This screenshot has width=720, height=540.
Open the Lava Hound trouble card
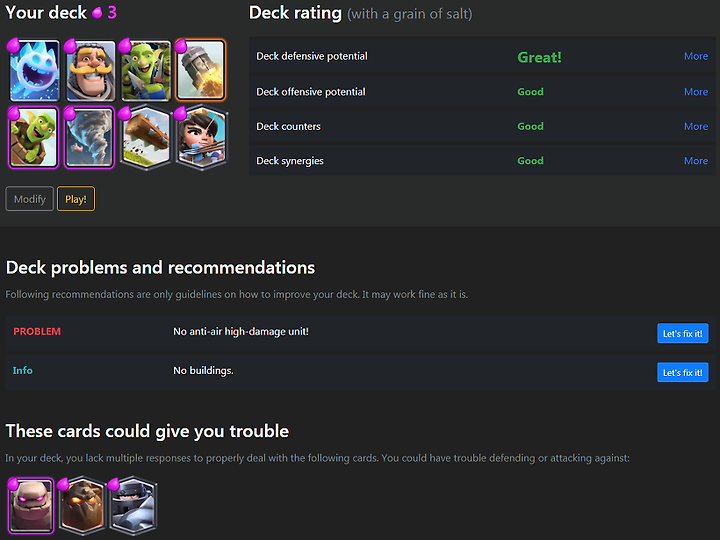[x=82, y=506]
